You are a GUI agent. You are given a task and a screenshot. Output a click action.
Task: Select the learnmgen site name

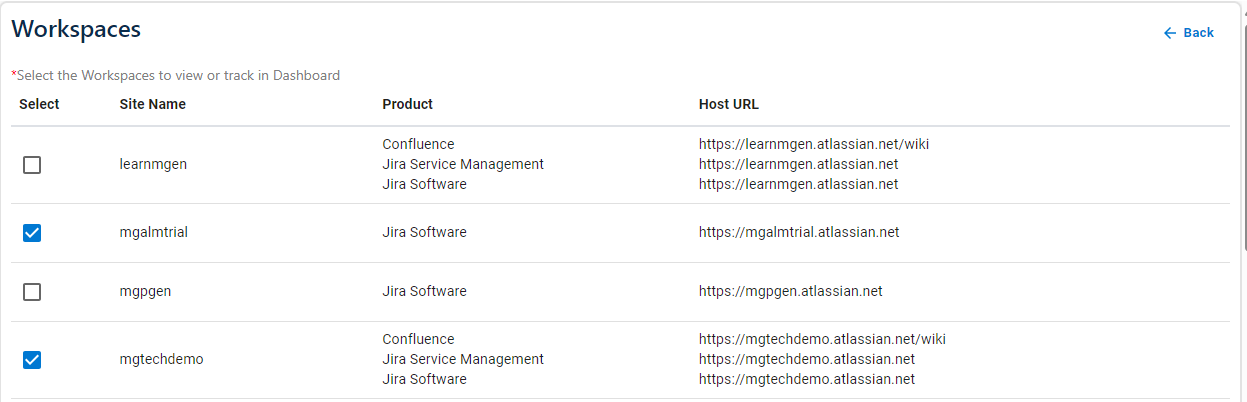[153, 164]
